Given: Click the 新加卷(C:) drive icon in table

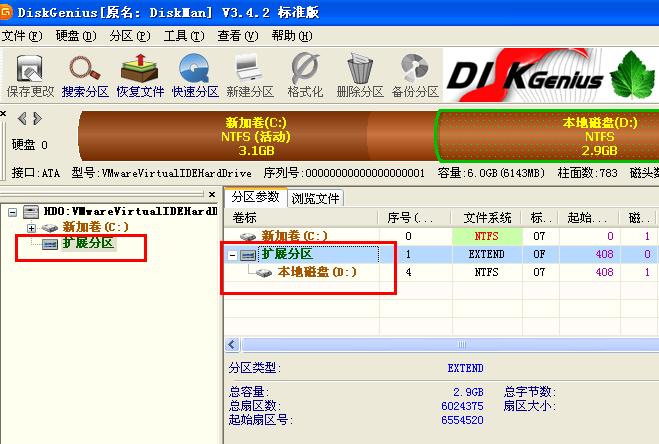Looking at the screenshot, I should 248,237.
